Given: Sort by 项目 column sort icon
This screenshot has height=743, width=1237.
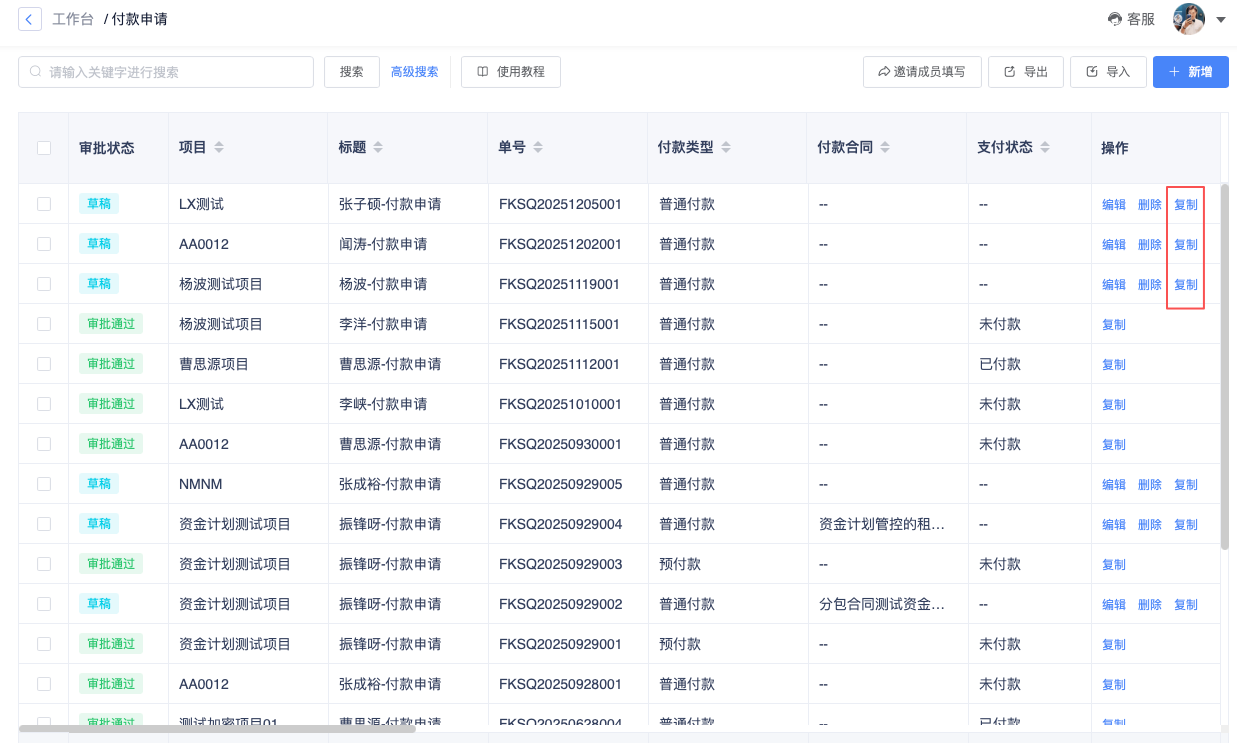Looking at the screenshot, I should click(x=219, y=148).
